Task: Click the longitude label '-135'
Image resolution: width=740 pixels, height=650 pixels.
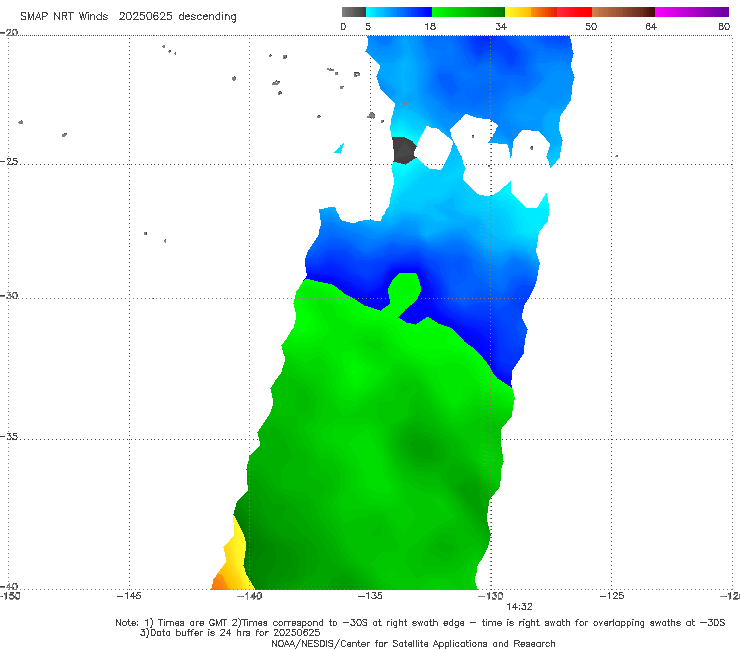Action: 370,596
